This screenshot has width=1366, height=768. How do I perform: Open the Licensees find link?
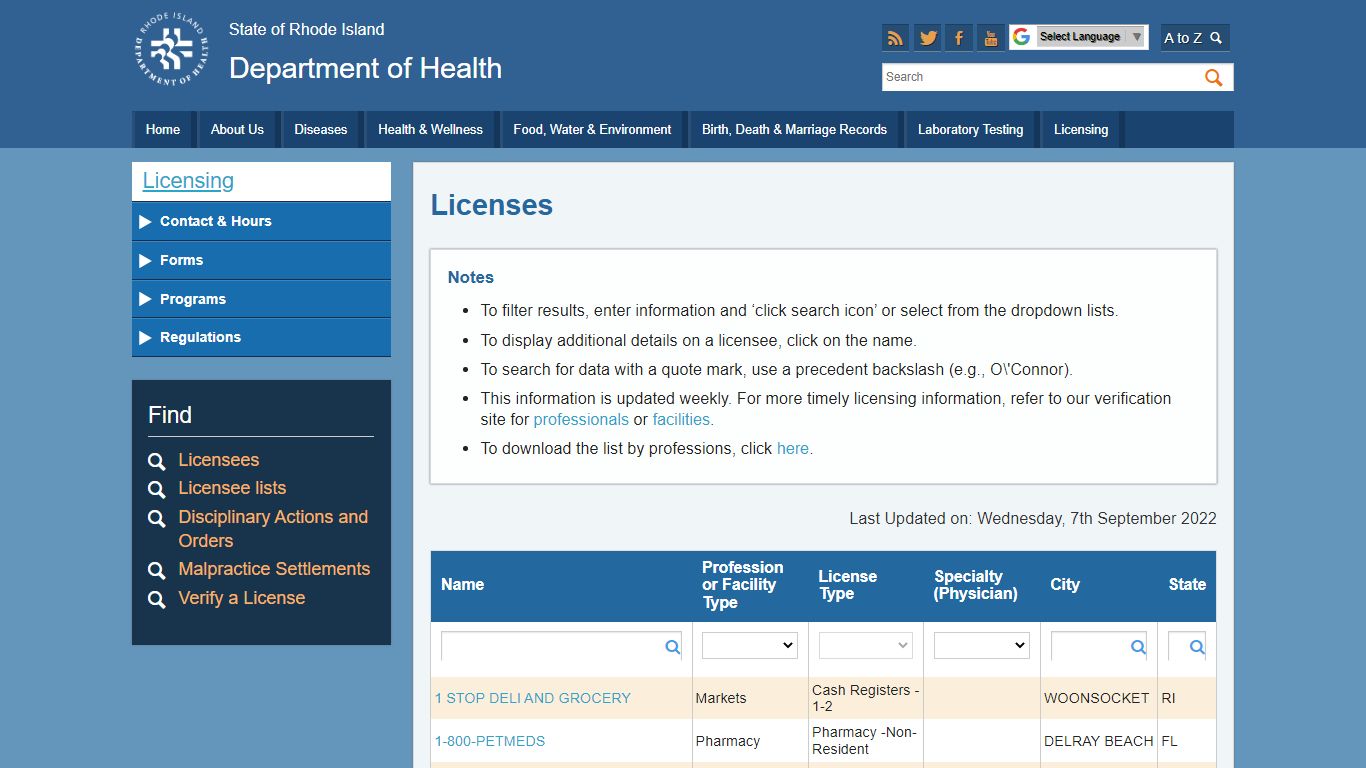tap(219, 460)
